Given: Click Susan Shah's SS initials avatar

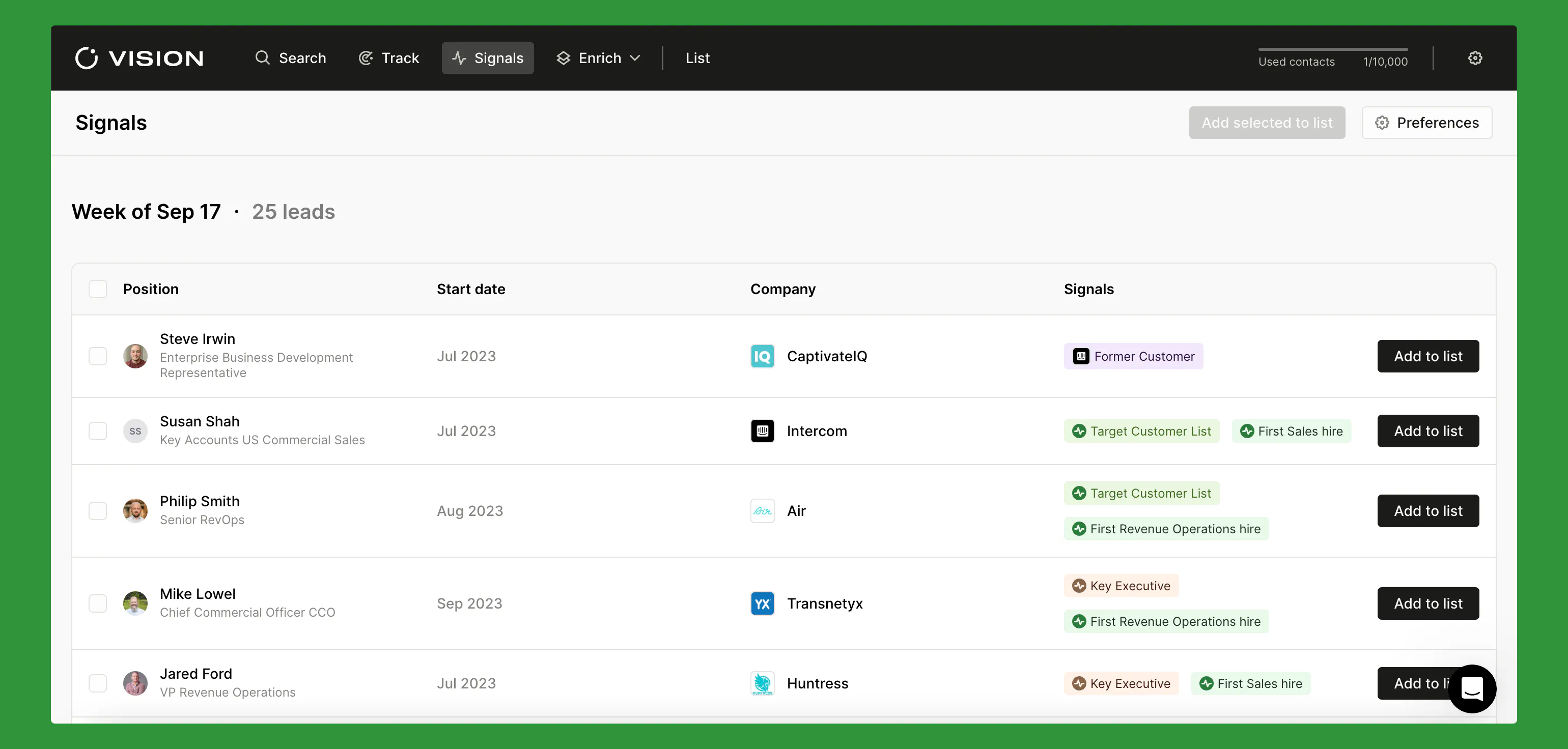Looking at the screenshot, I should (135, 431).
